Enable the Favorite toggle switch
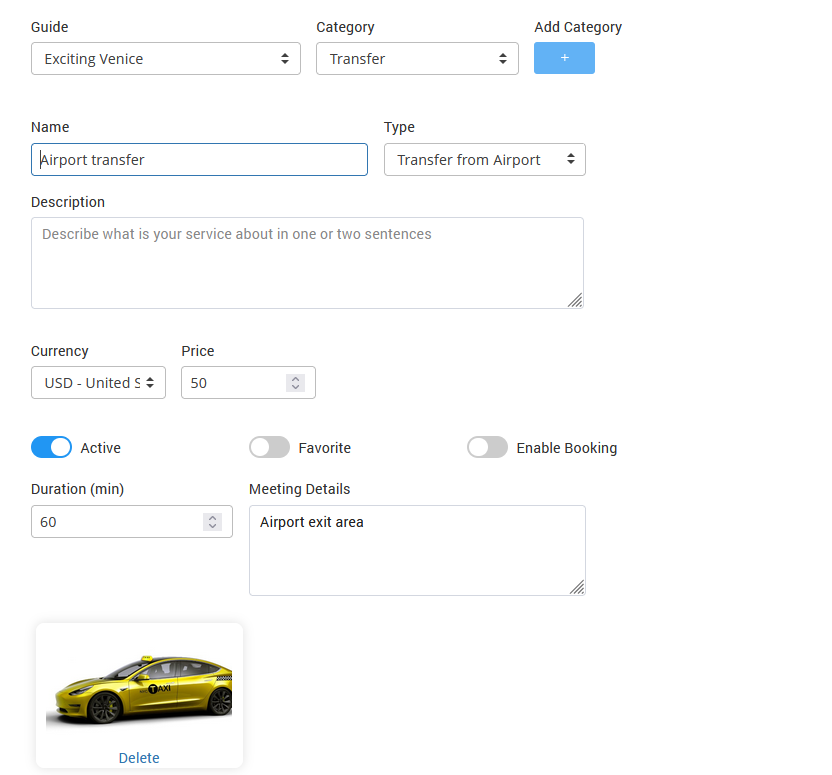The width and height of the screenshot is (832, 775). [269, 448]
